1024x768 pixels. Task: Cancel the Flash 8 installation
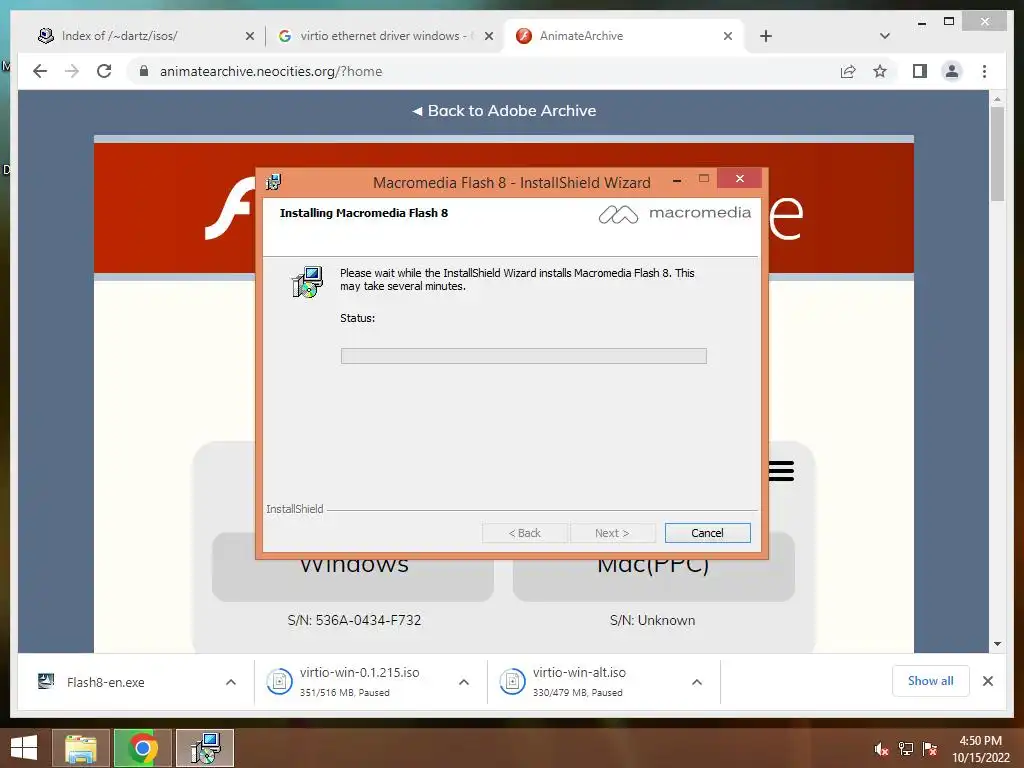(x=707, y=533)
